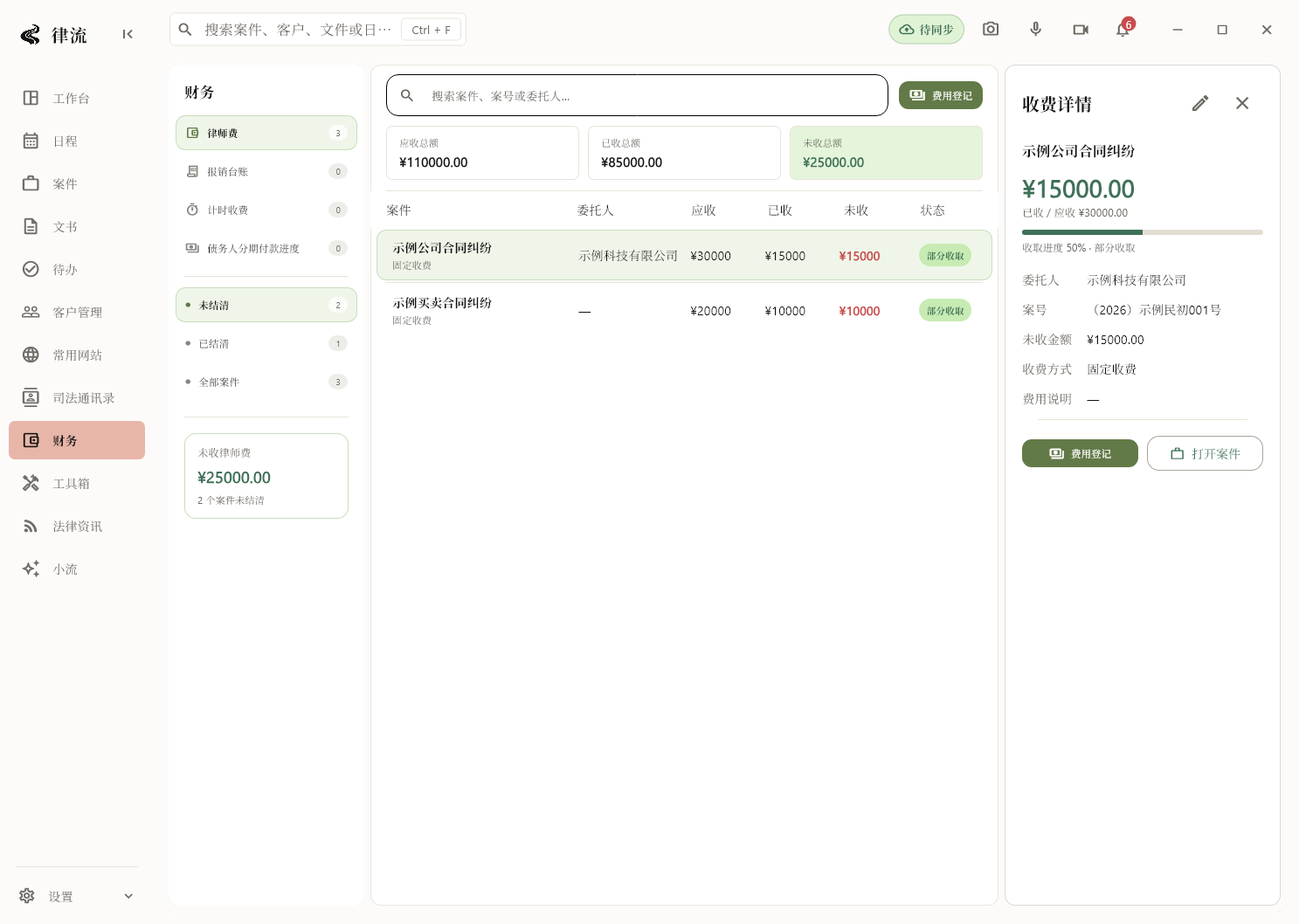Click the 打开案件 button
The height and width of the screenshot is (924, 1299).
click(1205, 453)
